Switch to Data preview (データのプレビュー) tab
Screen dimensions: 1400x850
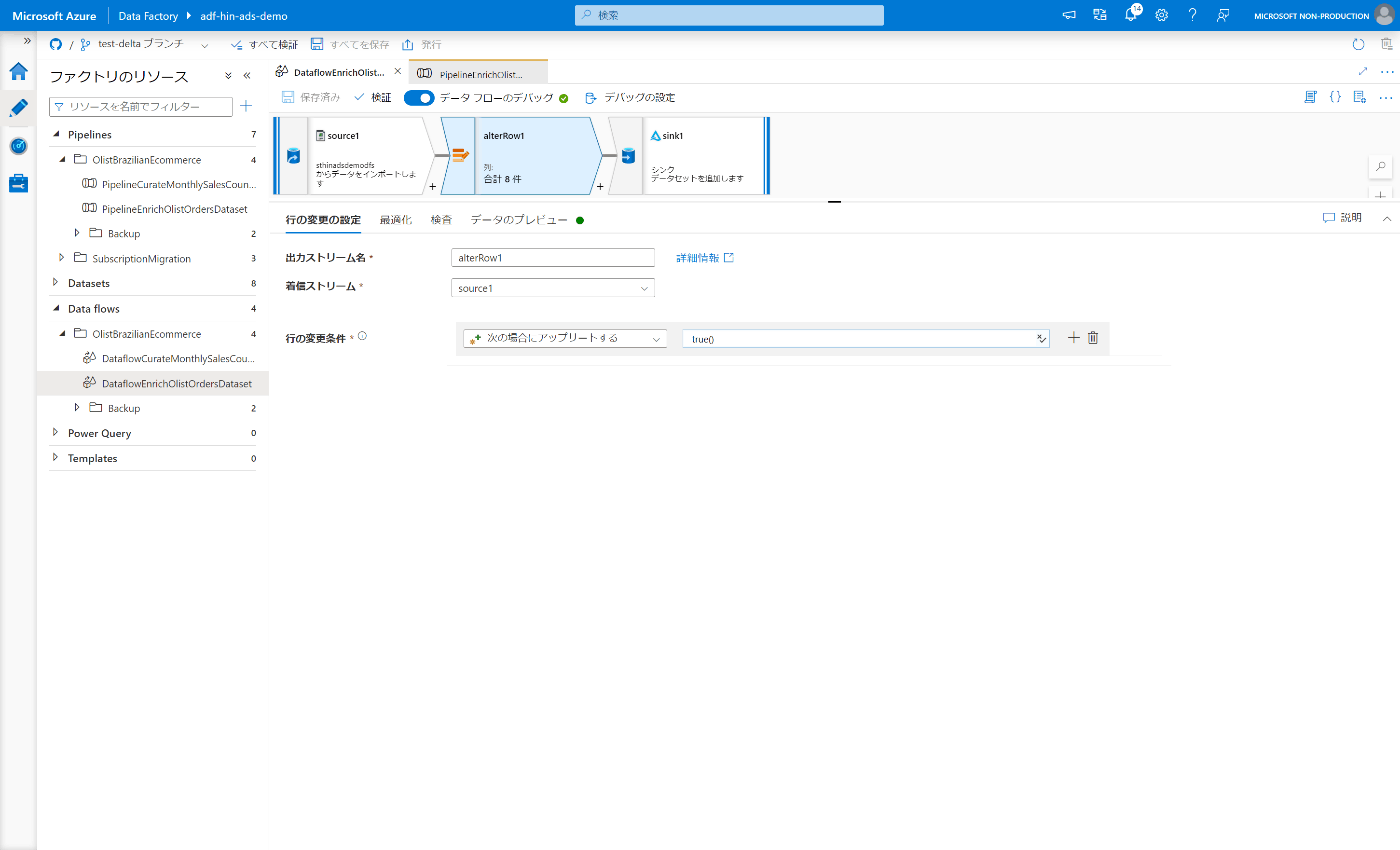click(527, 219)
